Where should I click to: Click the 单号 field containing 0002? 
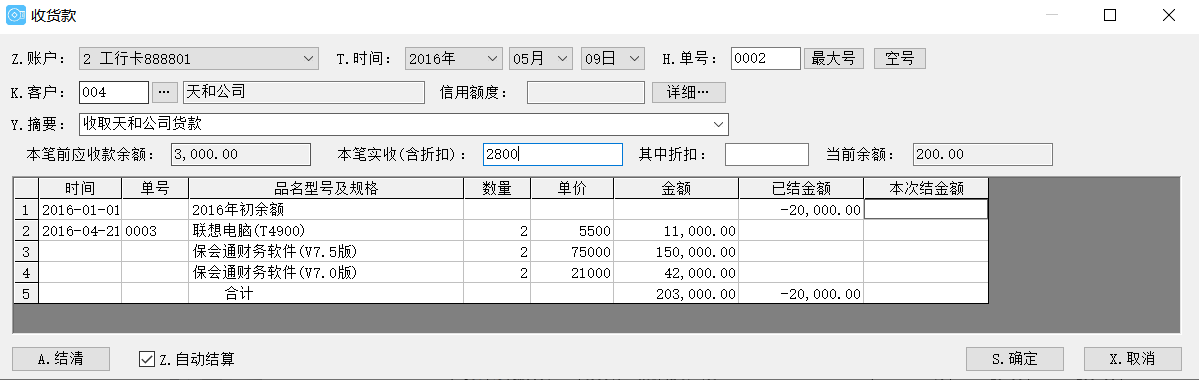(x=765, y=58)
